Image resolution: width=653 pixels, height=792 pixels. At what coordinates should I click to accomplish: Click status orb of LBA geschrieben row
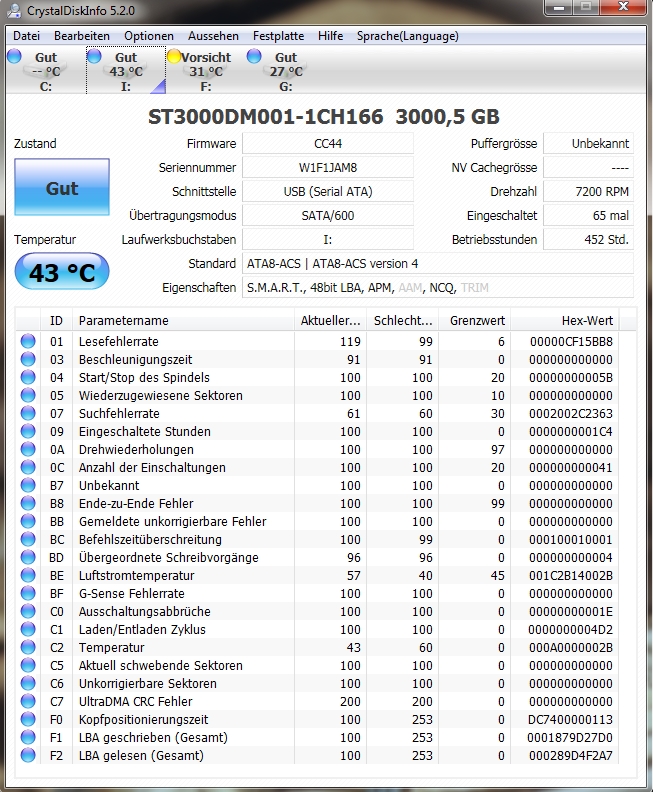pyautogui.click(x=28, y=737)
